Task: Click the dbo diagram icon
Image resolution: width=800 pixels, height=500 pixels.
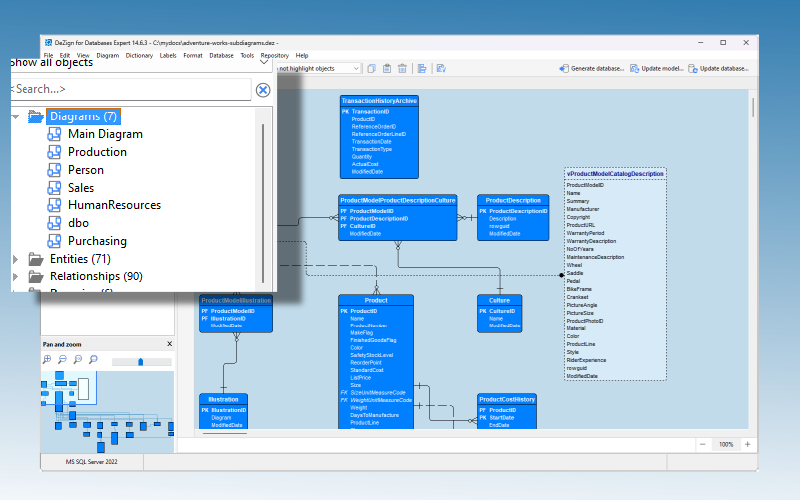Action: pyautogui.click(x=54, y=223)
